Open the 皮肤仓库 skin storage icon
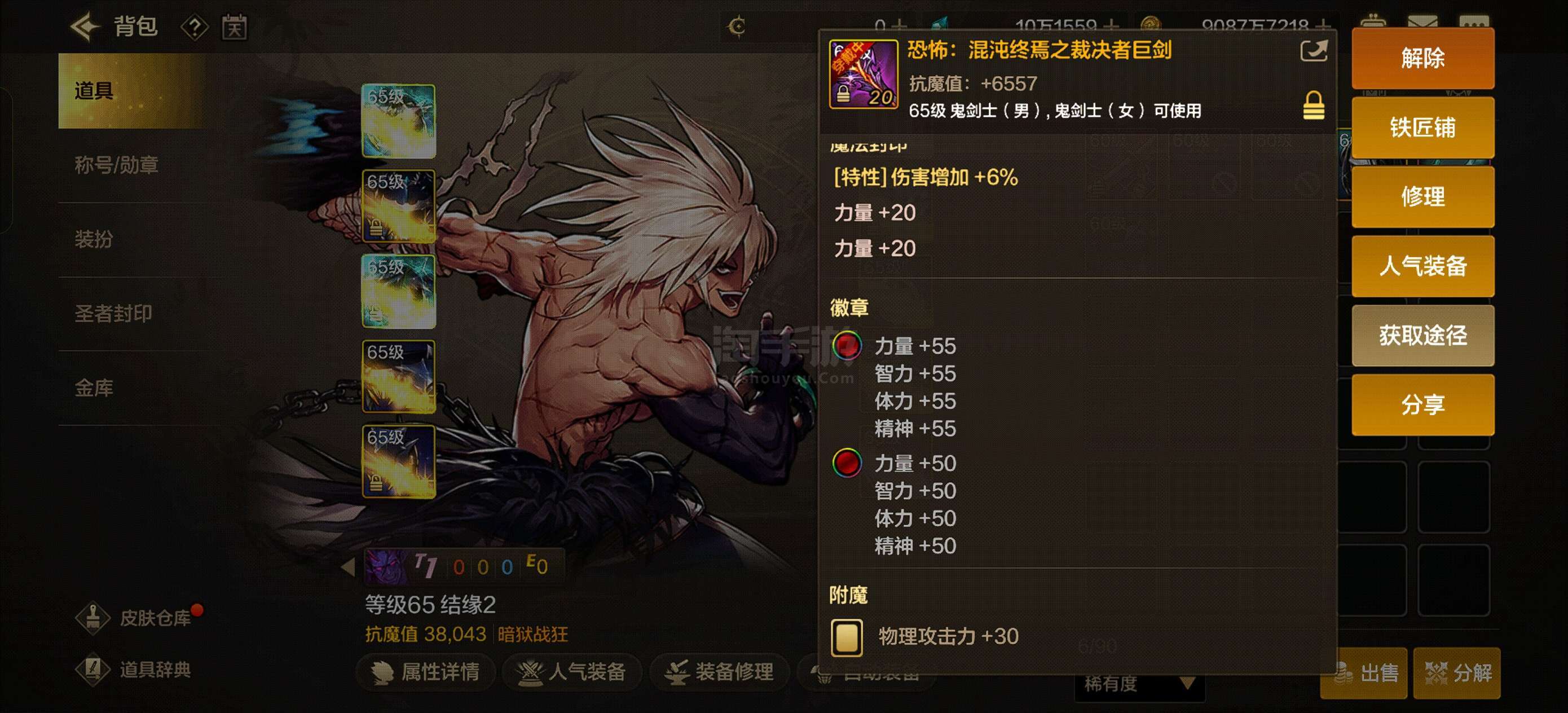Screen dimensions: 1568x713 point(93,618)
